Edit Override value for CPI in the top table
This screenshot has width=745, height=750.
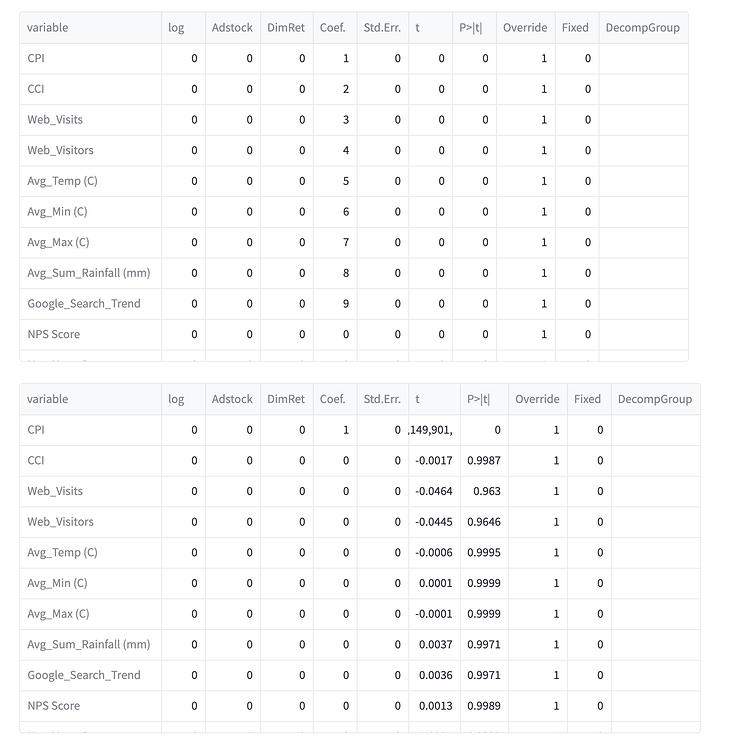click(x=526, y=59)
